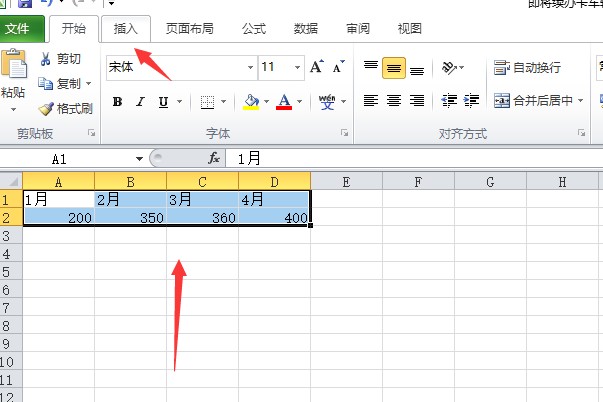Expand copy options arrow
The width and height of the screenshot is (603, 402).
88,83
